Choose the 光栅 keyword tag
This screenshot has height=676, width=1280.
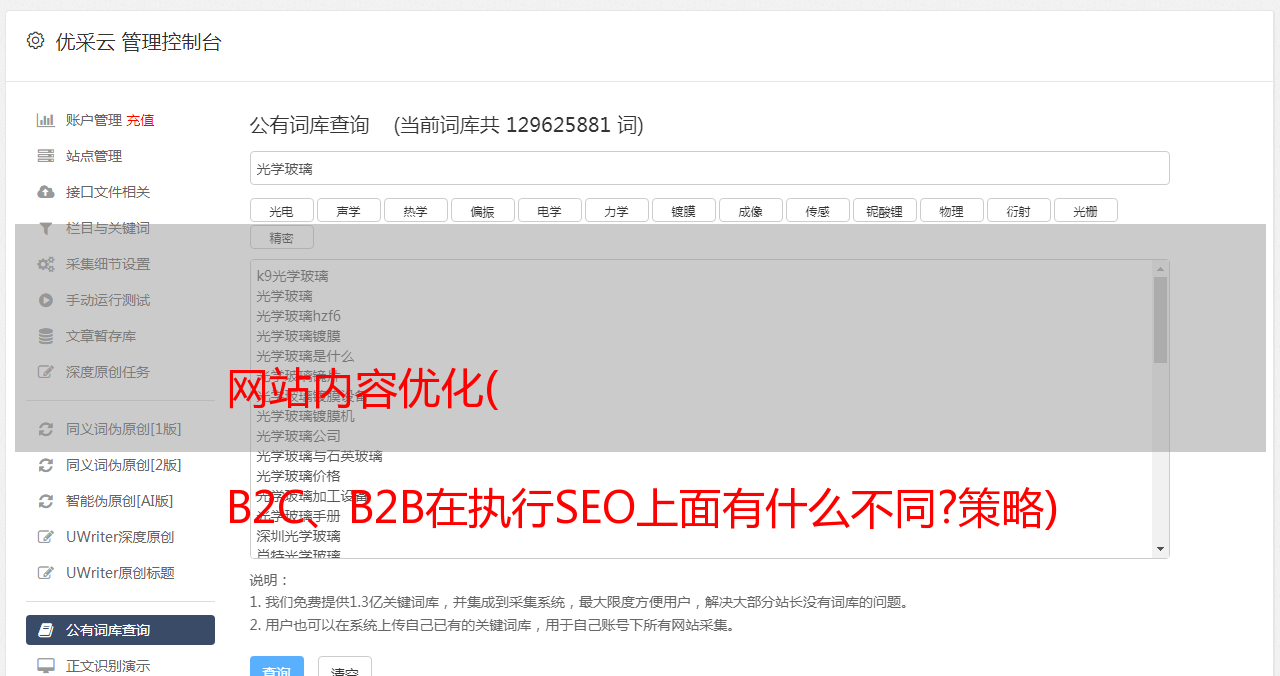click(x=1085, y=210)
